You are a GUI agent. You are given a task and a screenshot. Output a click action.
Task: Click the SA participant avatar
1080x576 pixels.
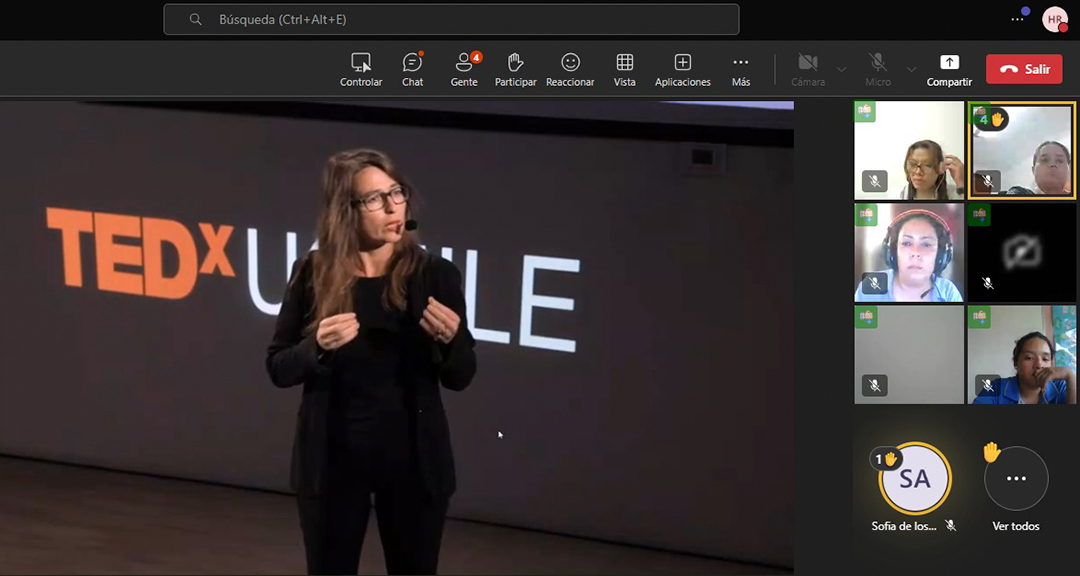click(915, 478)
